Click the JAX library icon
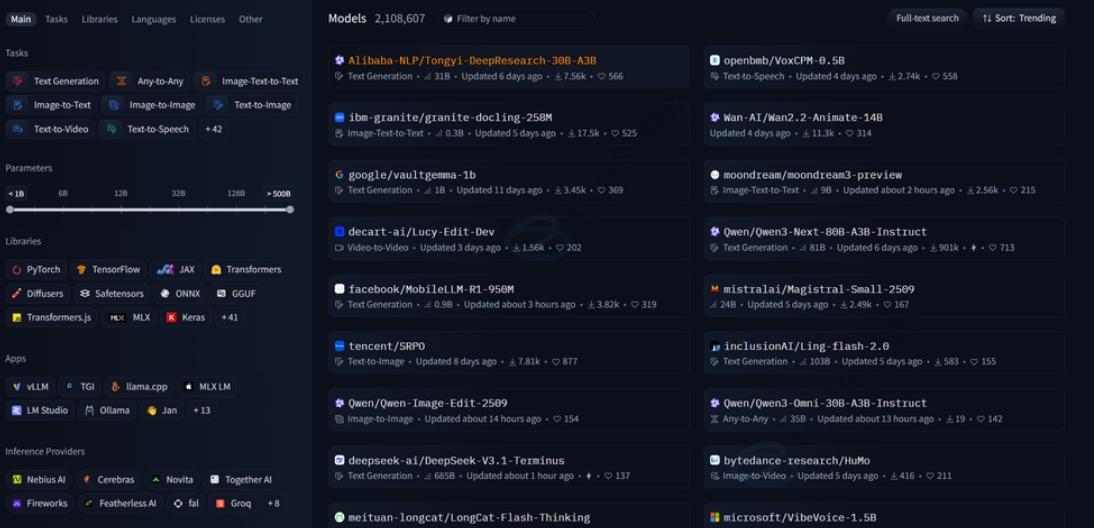1094x528 pixels. (165, 270)
